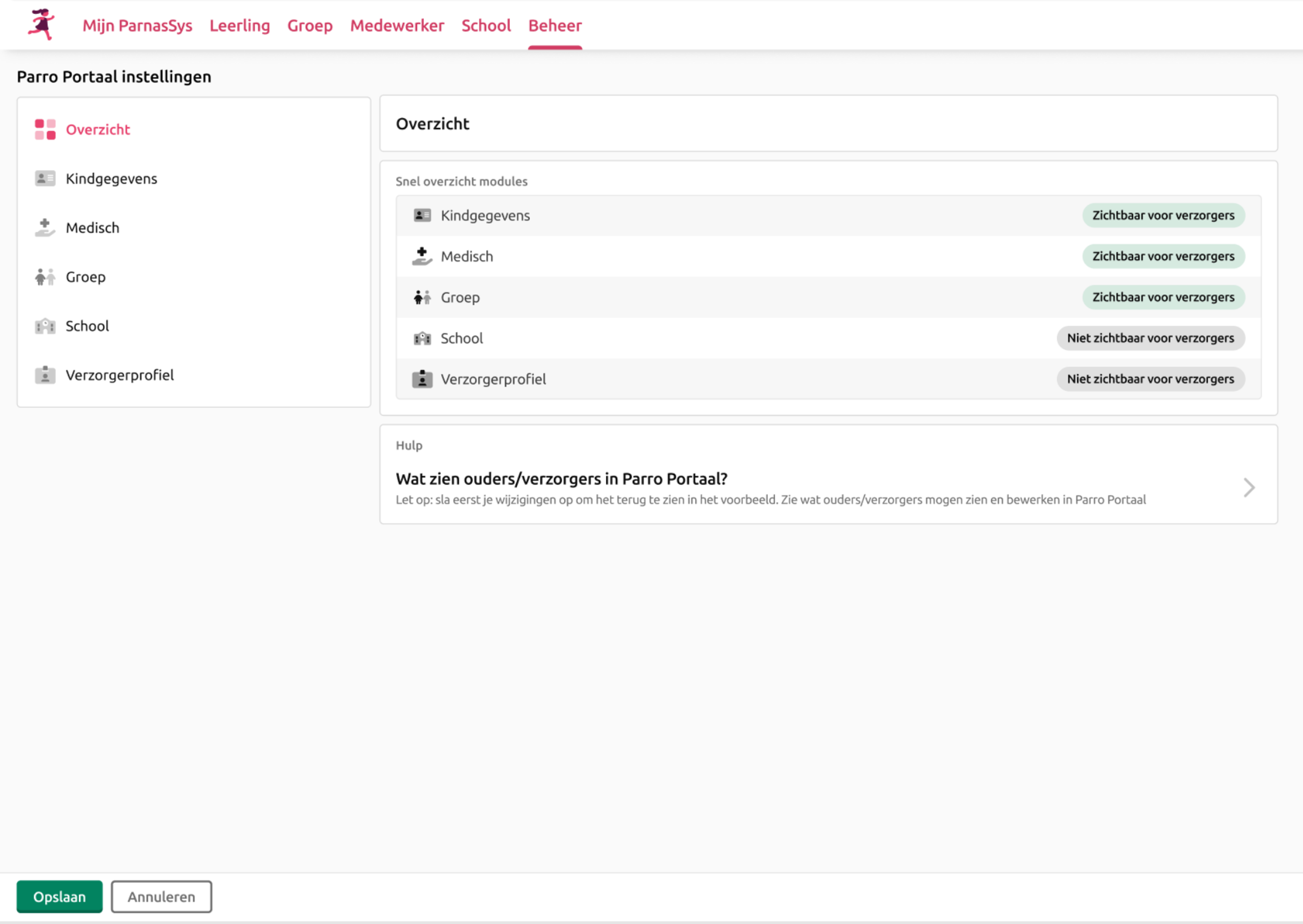The image size is (1303, 924).
Task: Click Verzorgerprofiel 'Niet zichtbaar voor verzorgers' badge
Action: pos(1151,379)
